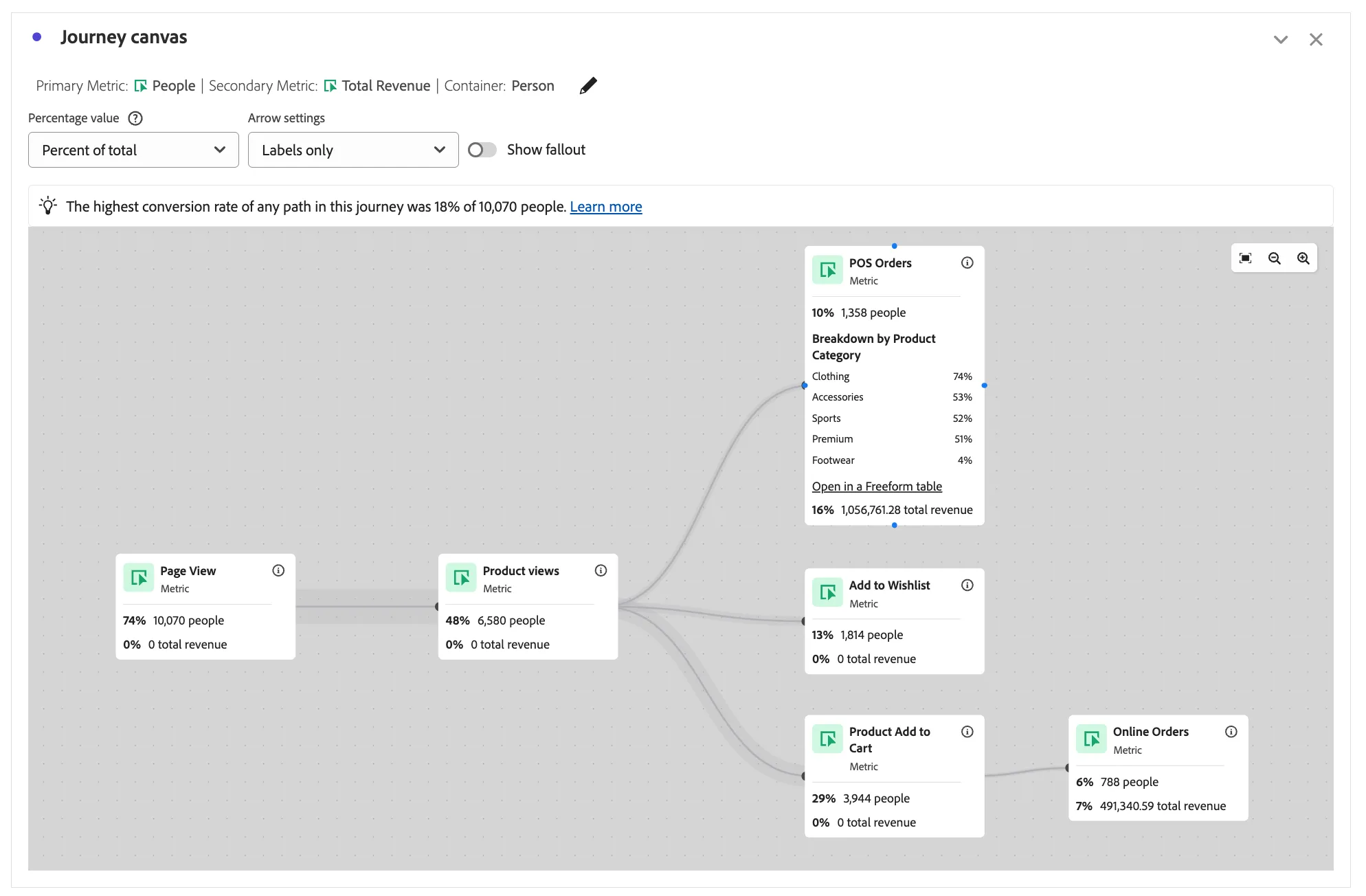Open in a Freeform table link
Screen dimensions: 1366x896
point(877,486)
